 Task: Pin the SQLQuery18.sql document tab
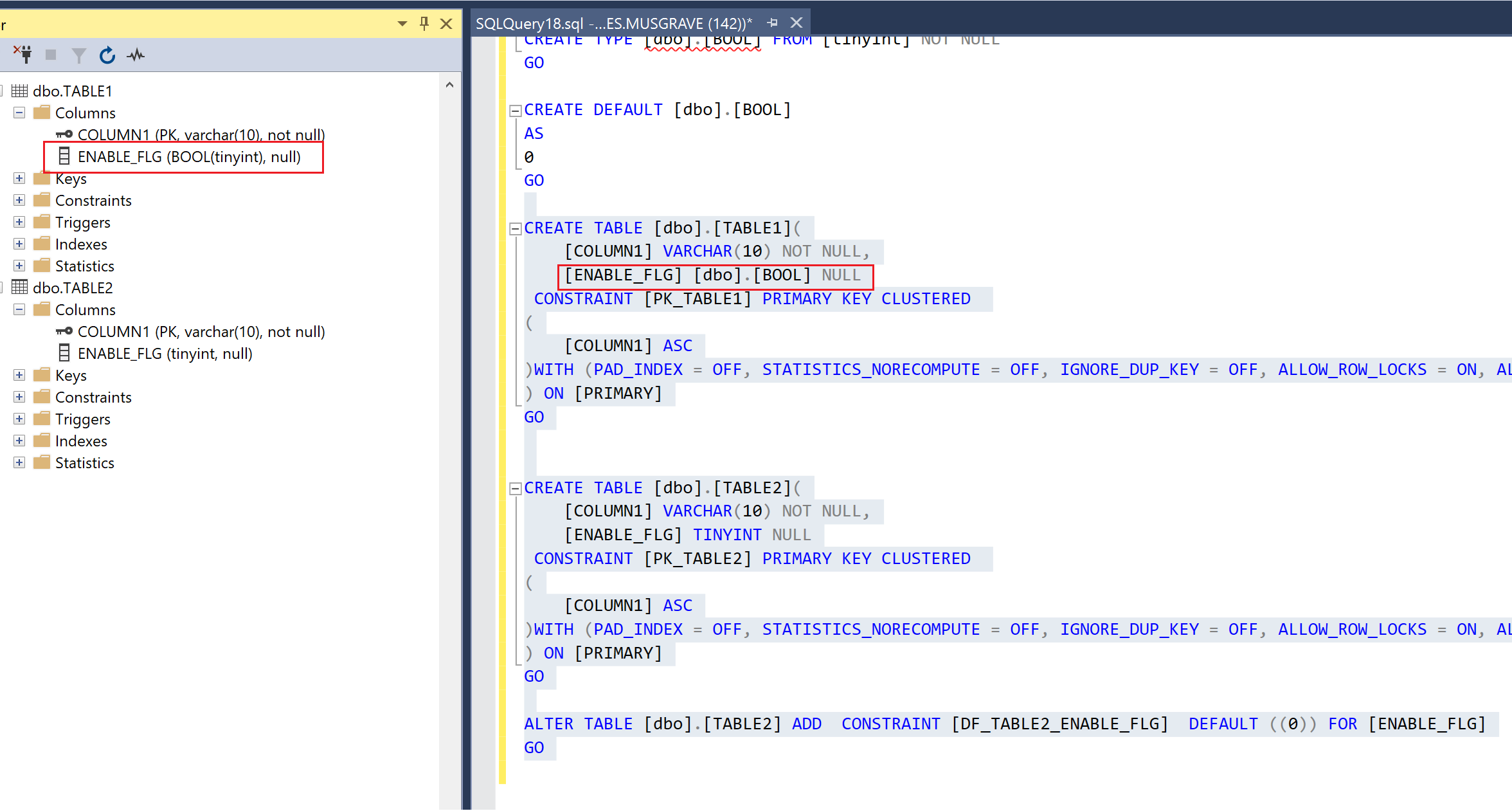pyautogui.click(x=772, y=23)
